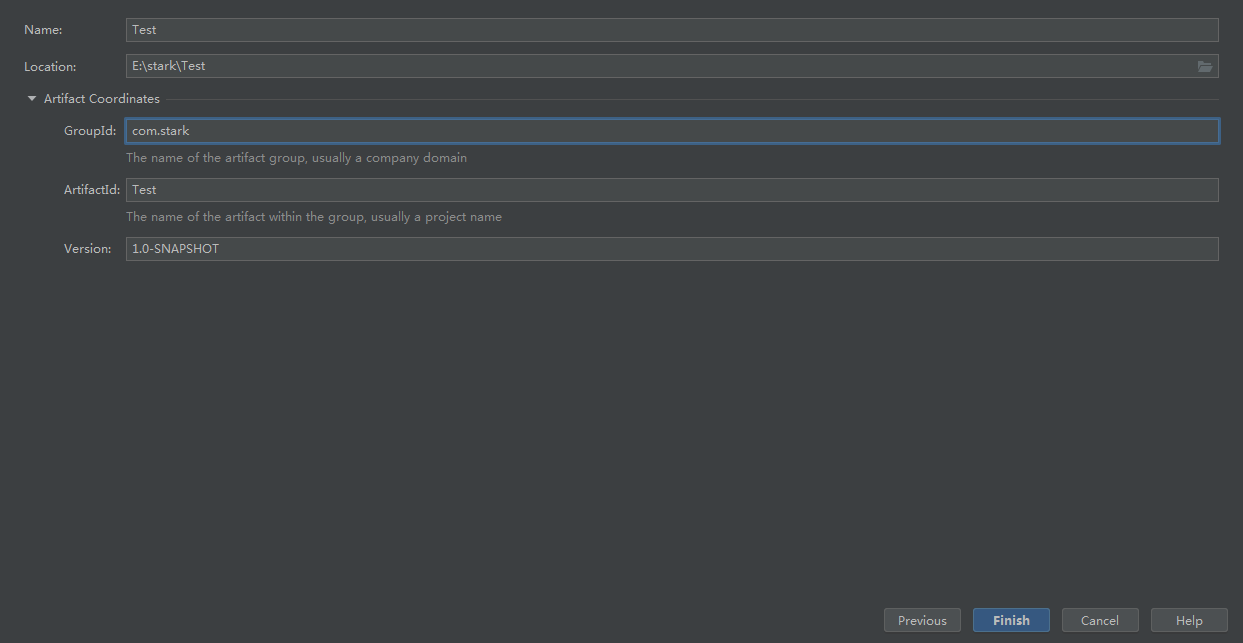Click the Artifact Coordinates section heading
The height and width of the screenshot is (643, 1243).
[x=101, y=99]
